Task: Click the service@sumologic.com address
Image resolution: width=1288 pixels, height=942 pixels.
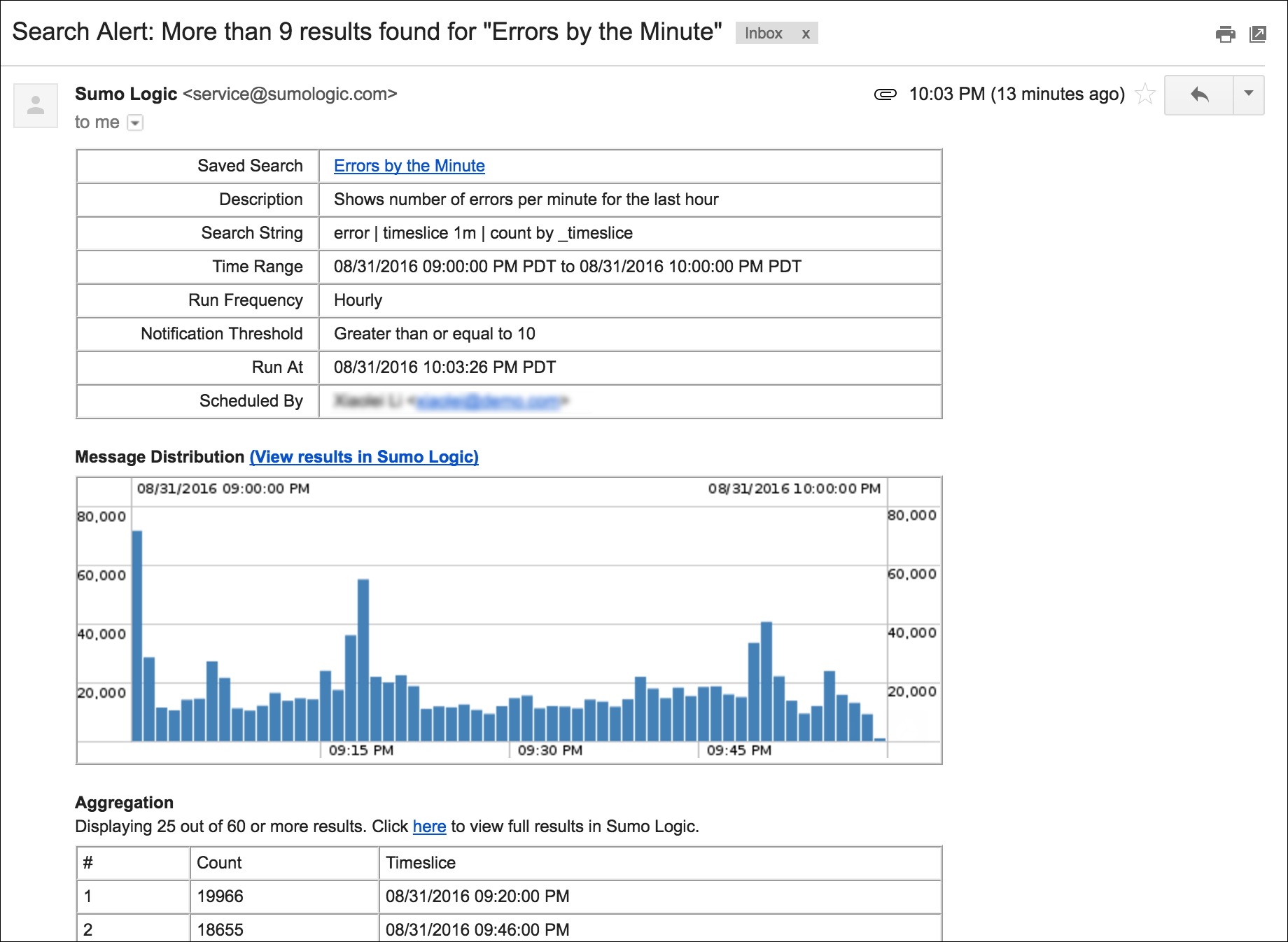Action: pyautogui.click(x=291, y=94)
